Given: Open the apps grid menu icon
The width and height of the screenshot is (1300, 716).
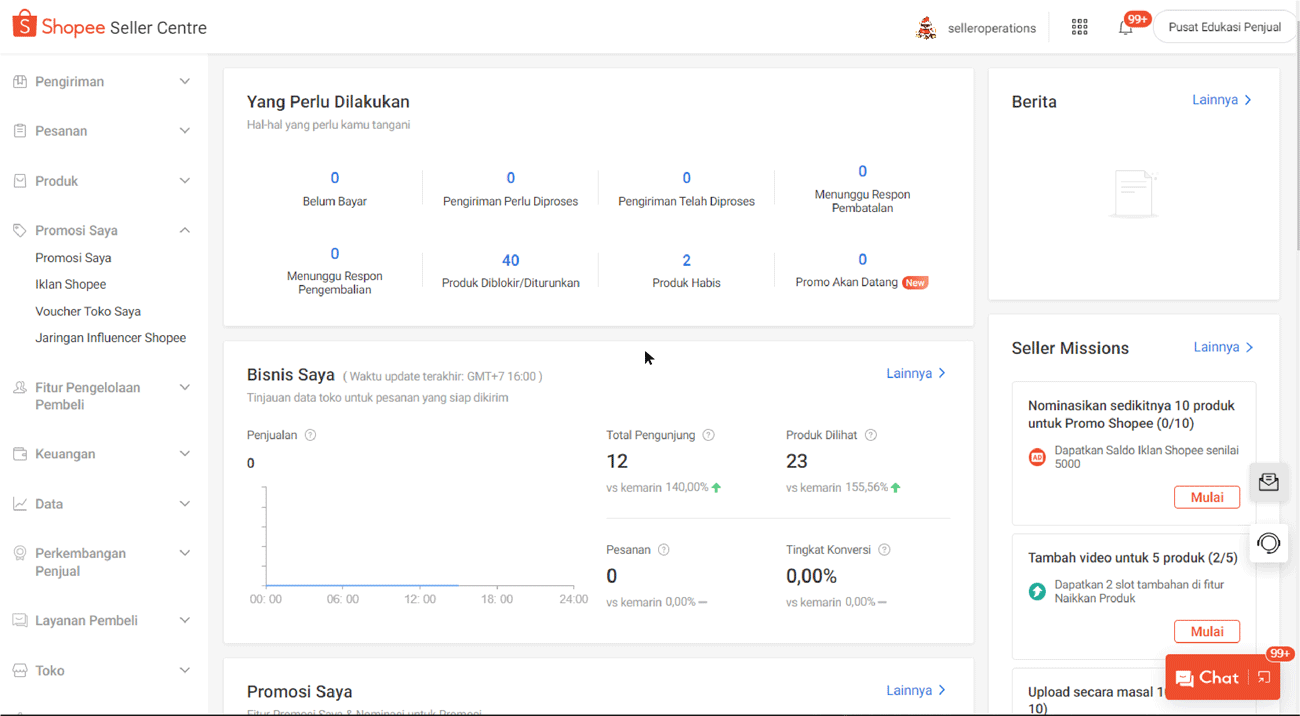Looking at the screenshot, I should tap(1079, 28).
